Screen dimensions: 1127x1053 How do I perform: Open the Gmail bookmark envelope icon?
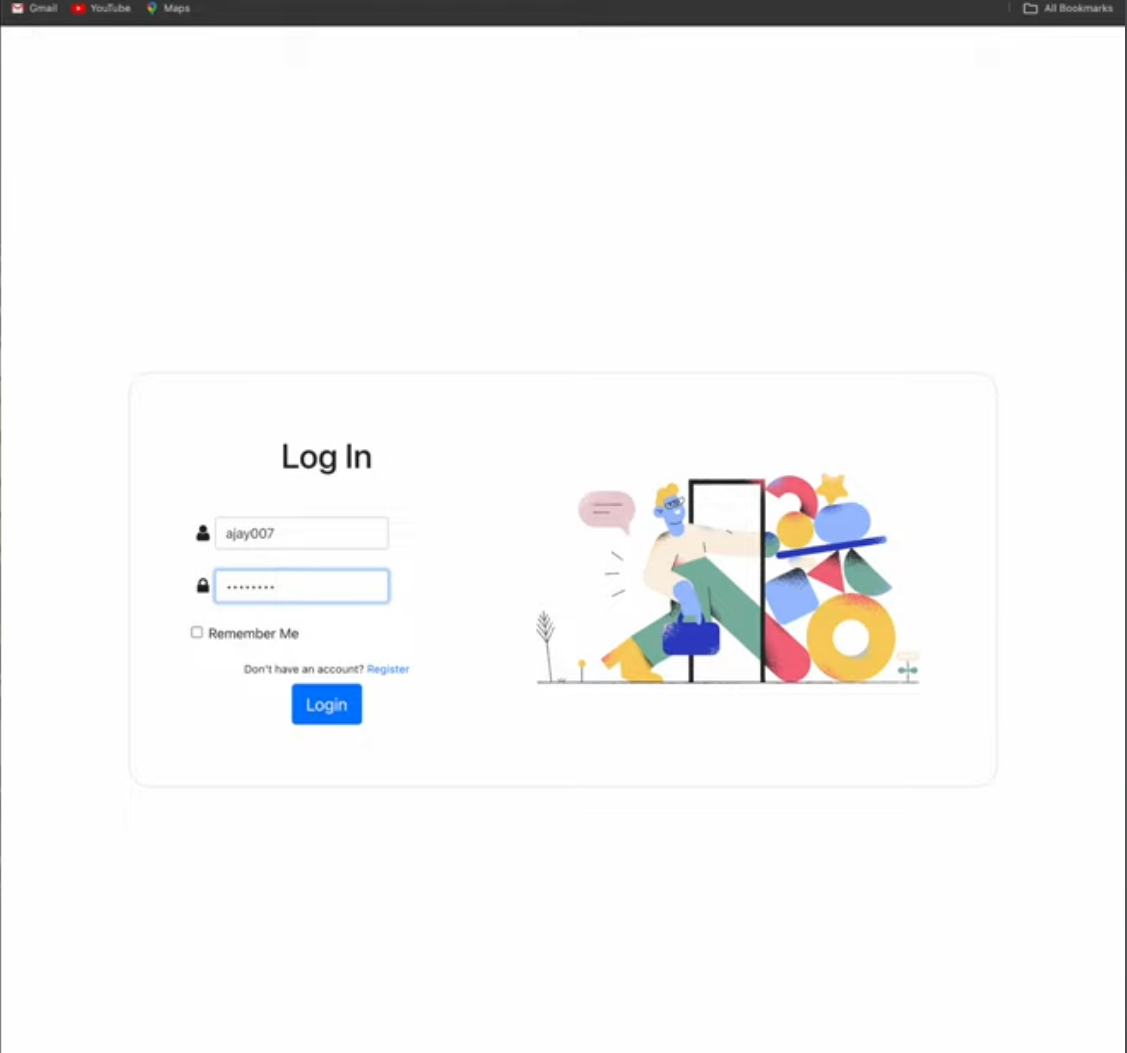tap(17, 8)
